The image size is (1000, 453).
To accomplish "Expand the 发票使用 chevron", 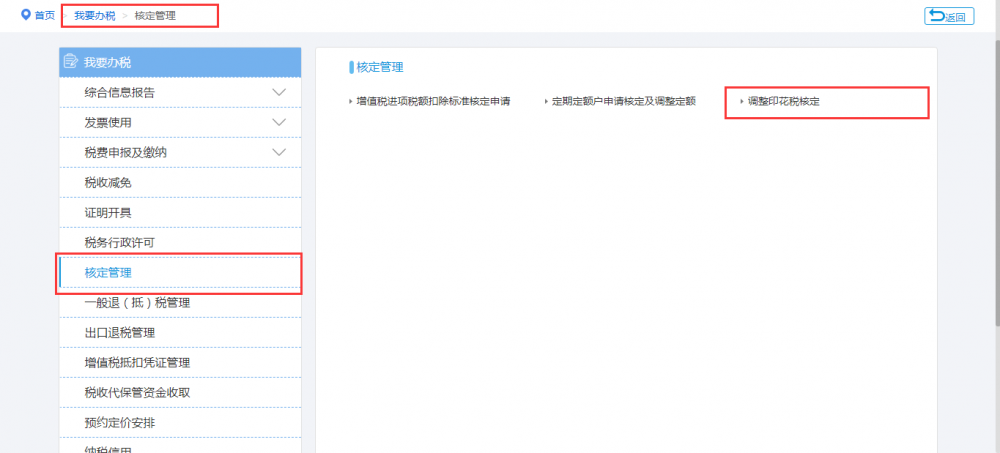I will point(279,122).
